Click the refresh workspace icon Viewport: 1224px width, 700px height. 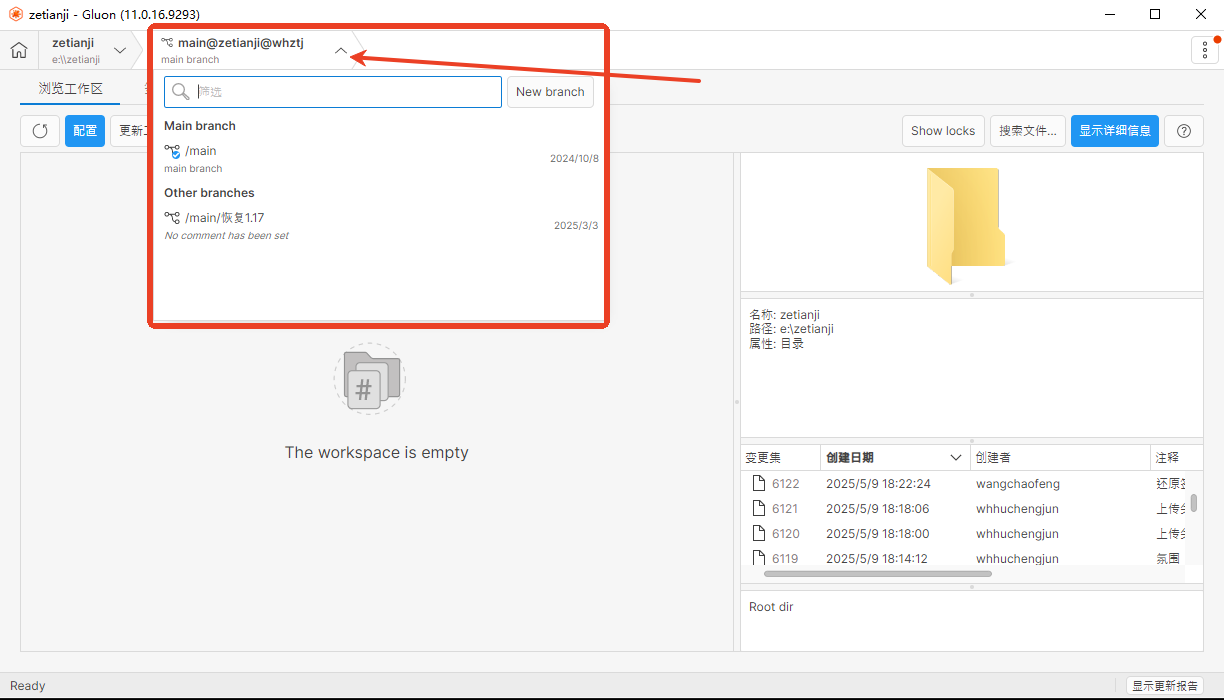click(40, 131)
